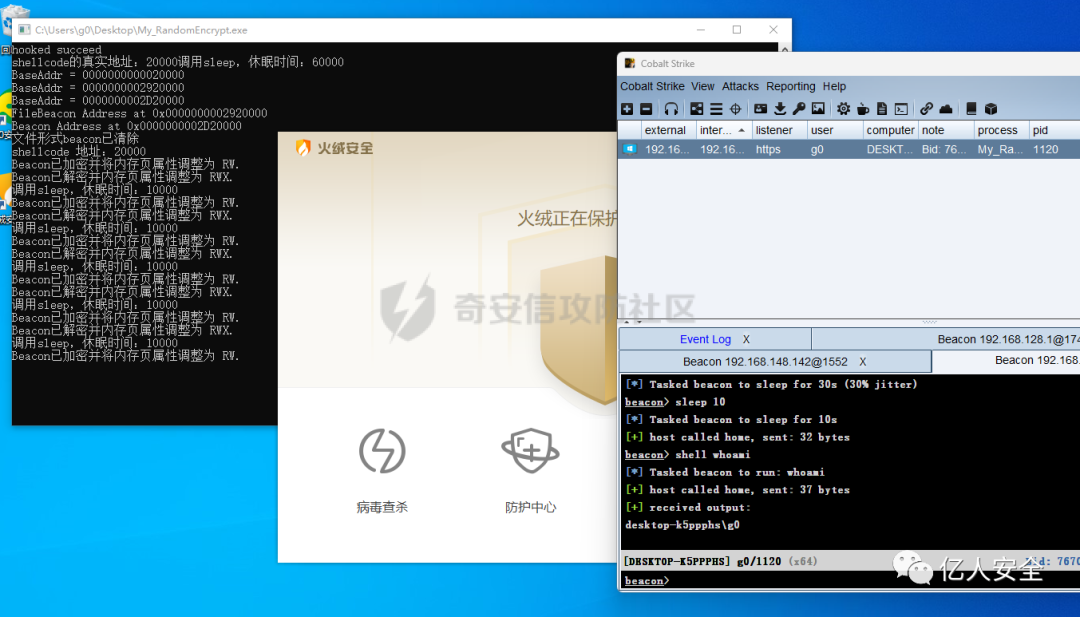1080x617 pixels.
Task: Minimize the My_RandomEncrypt.exe console window
Action: [x=700, y=30]
